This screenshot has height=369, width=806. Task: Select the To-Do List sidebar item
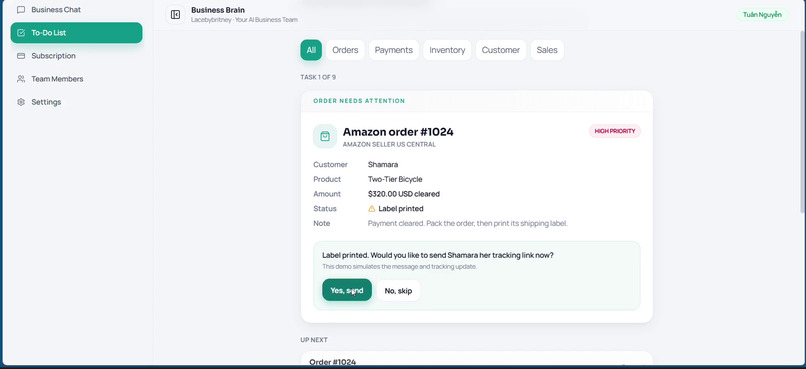pyautogui.click(x=76, y=33)
